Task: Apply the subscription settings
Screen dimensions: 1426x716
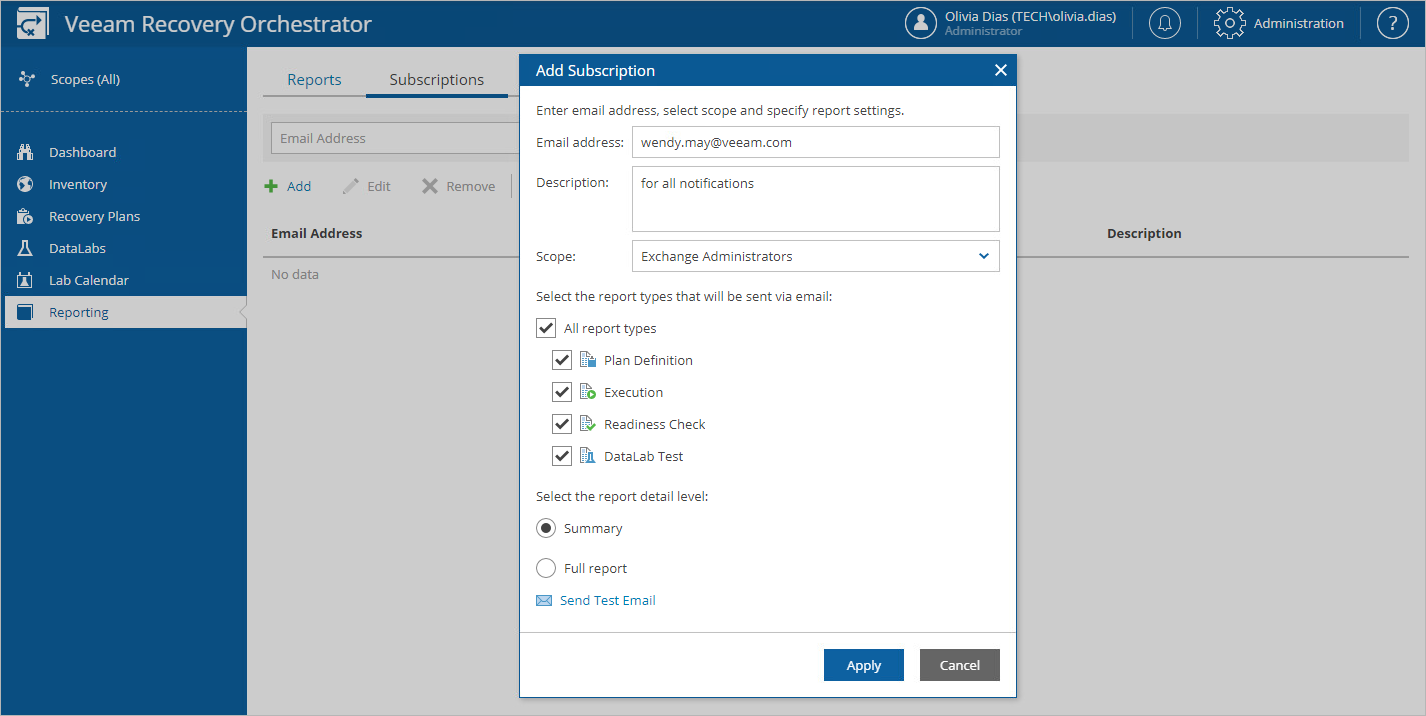Action: pos(863,664)
